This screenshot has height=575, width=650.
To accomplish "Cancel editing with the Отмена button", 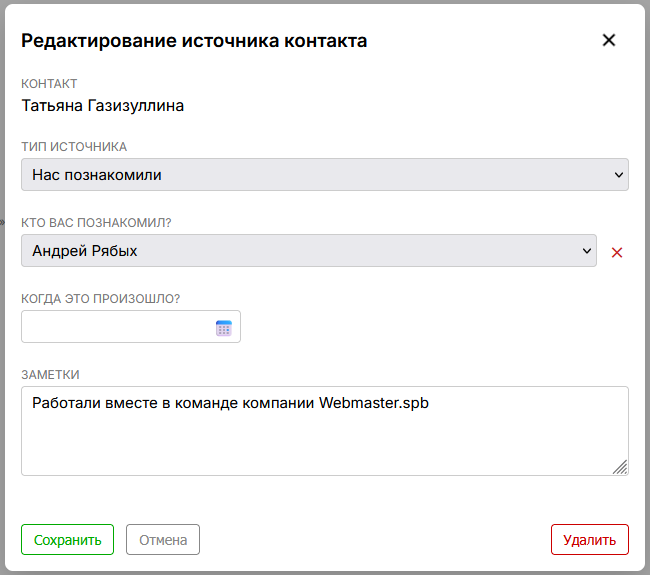I will tap(163, 540).
